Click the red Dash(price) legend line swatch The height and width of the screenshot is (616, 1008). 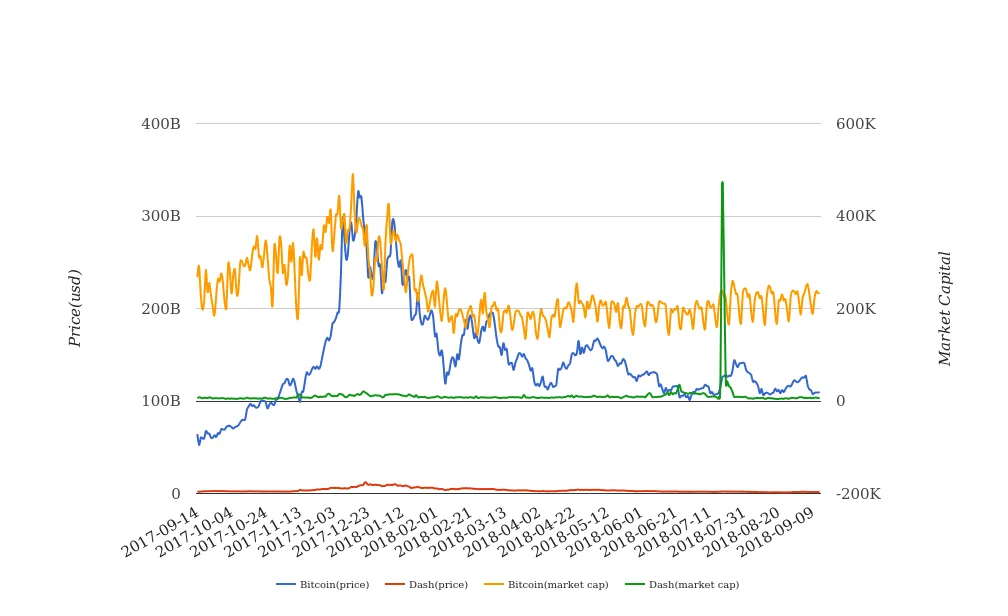395,584
